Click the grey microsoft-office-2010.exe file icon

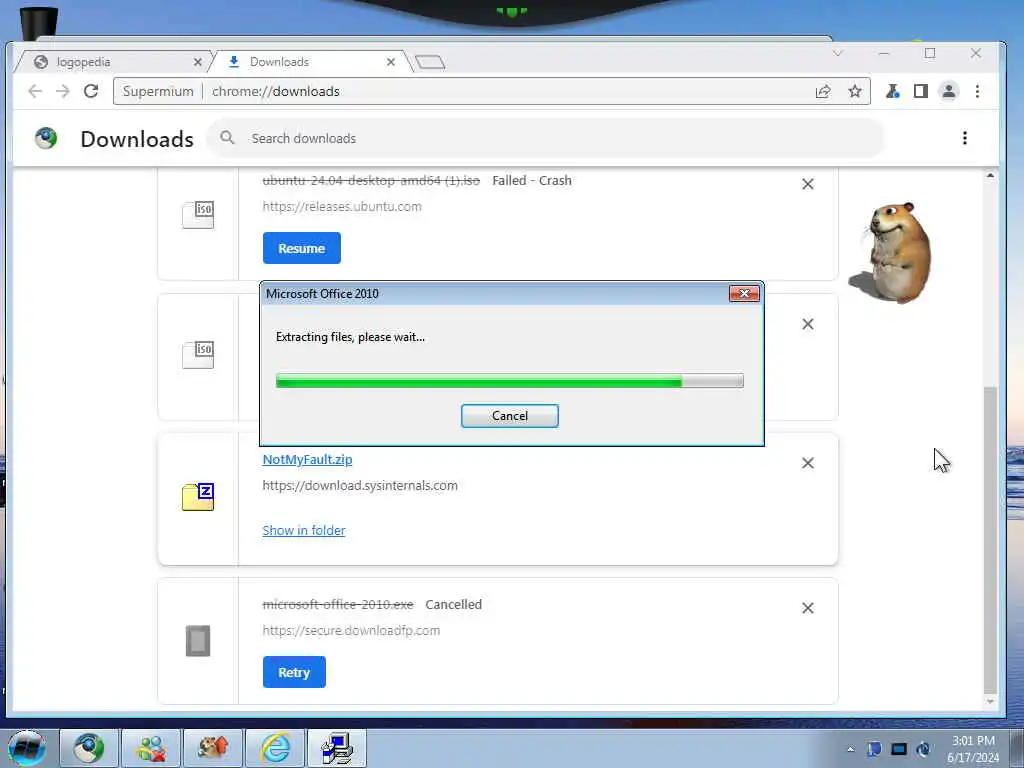(x=198, y=641)
